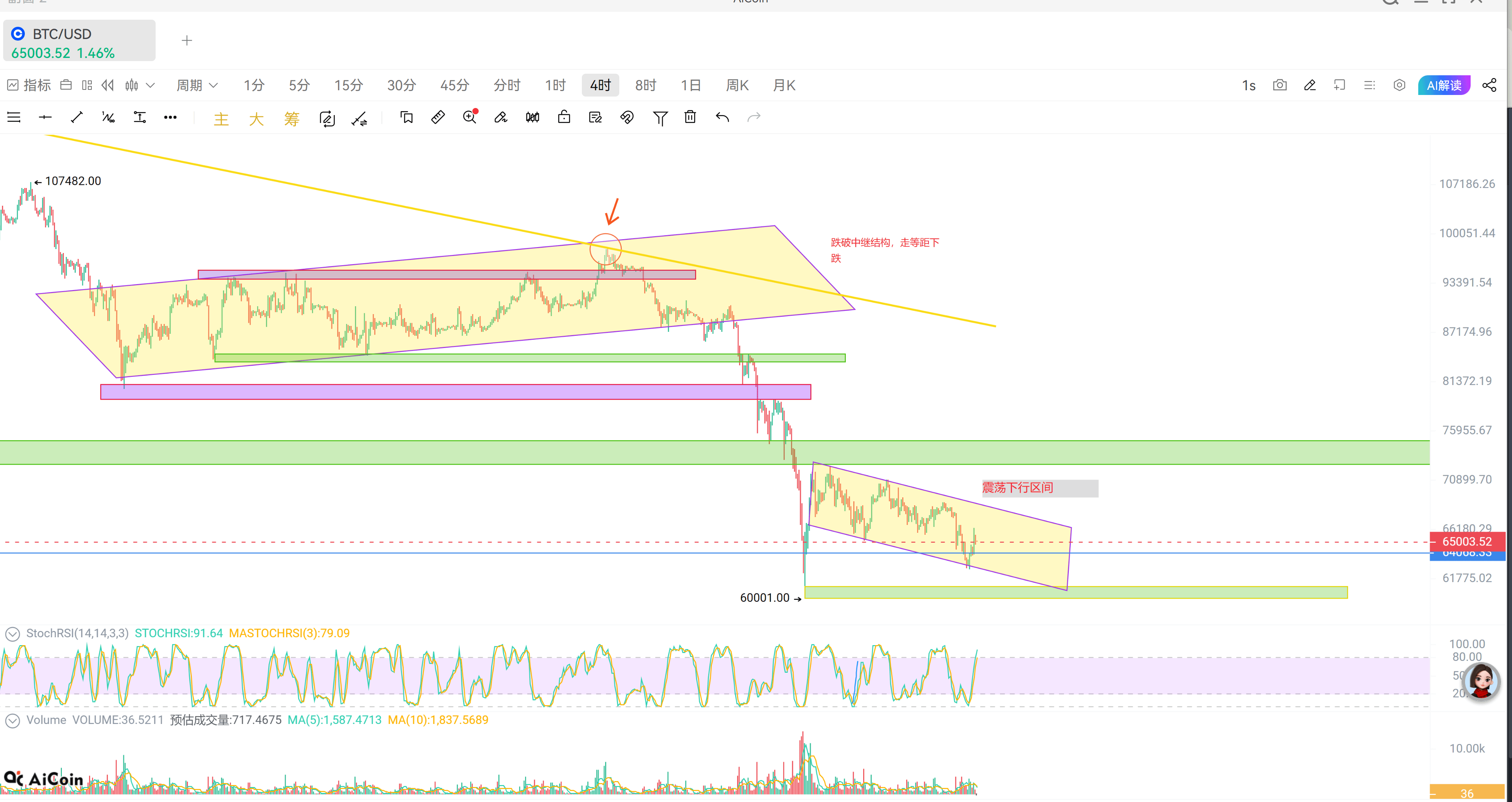Click the zoom-in magnifier tool
The image size is (1512, 802).
pyautogui.click(x=470, y=117)
